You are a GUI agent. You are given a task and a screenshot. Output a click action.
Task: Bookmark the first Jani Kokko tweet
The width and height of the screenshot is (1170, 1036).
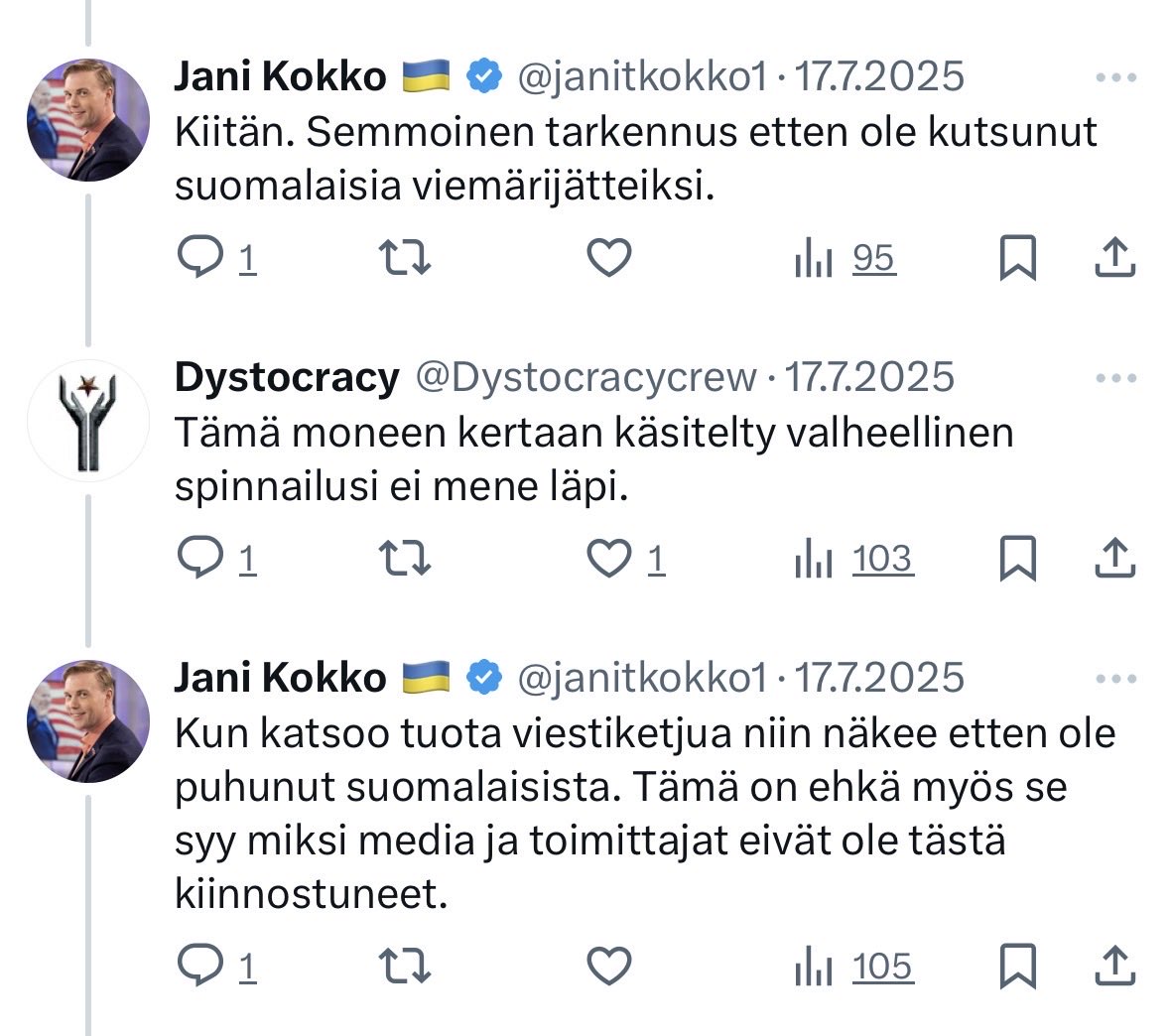(x=1017, y=258)
